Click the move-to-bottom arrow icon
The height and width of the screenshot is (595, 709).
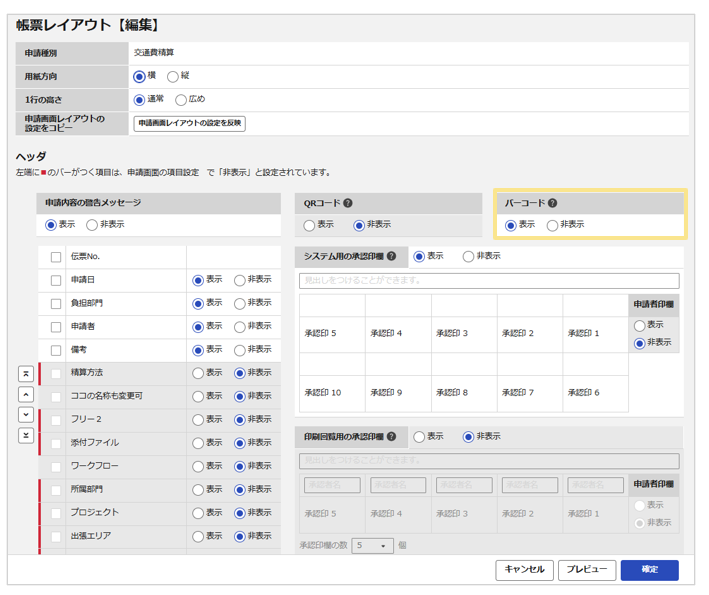(26, 435)
